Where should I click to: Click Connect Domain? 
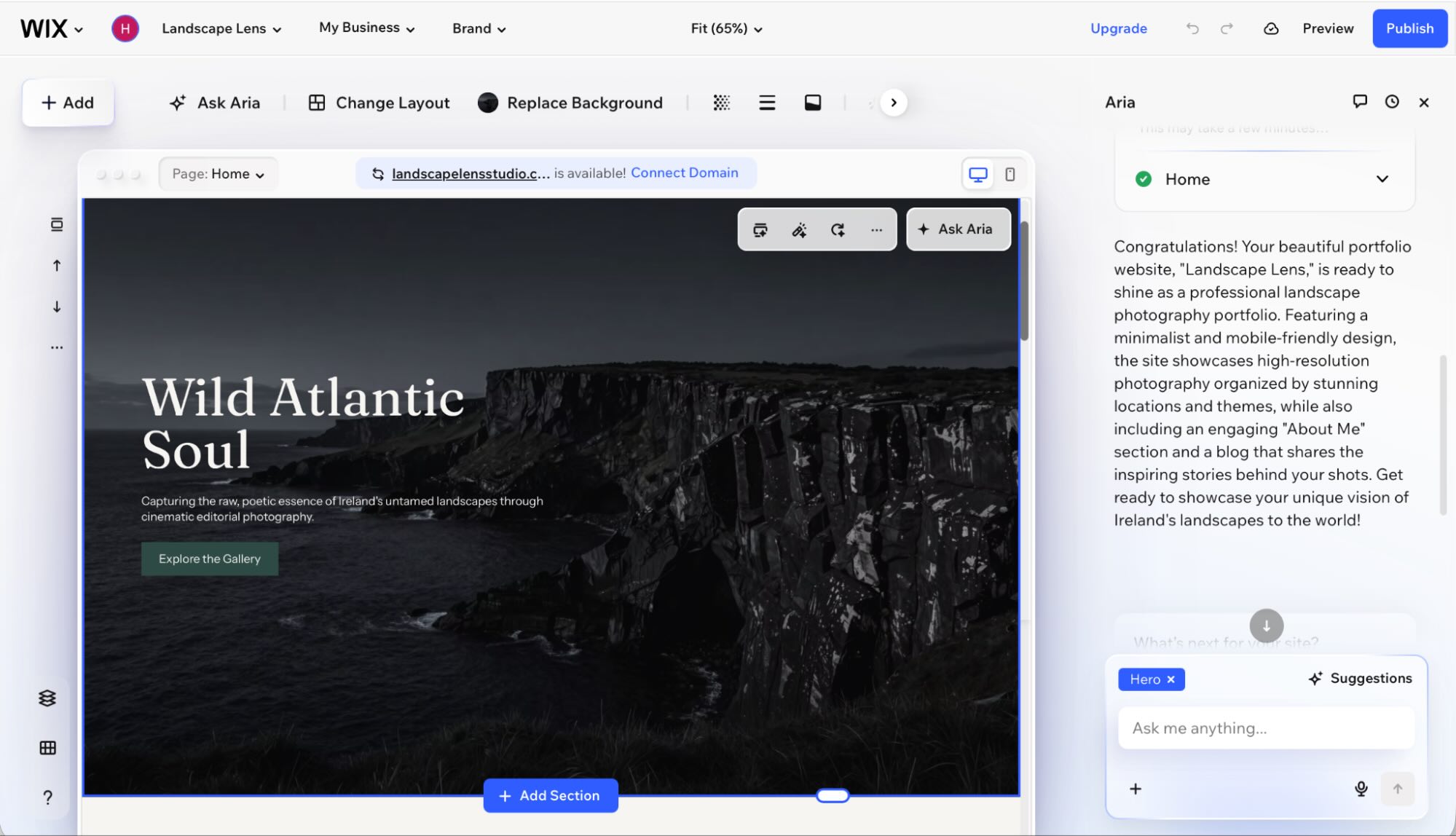[x=684, y=173]
